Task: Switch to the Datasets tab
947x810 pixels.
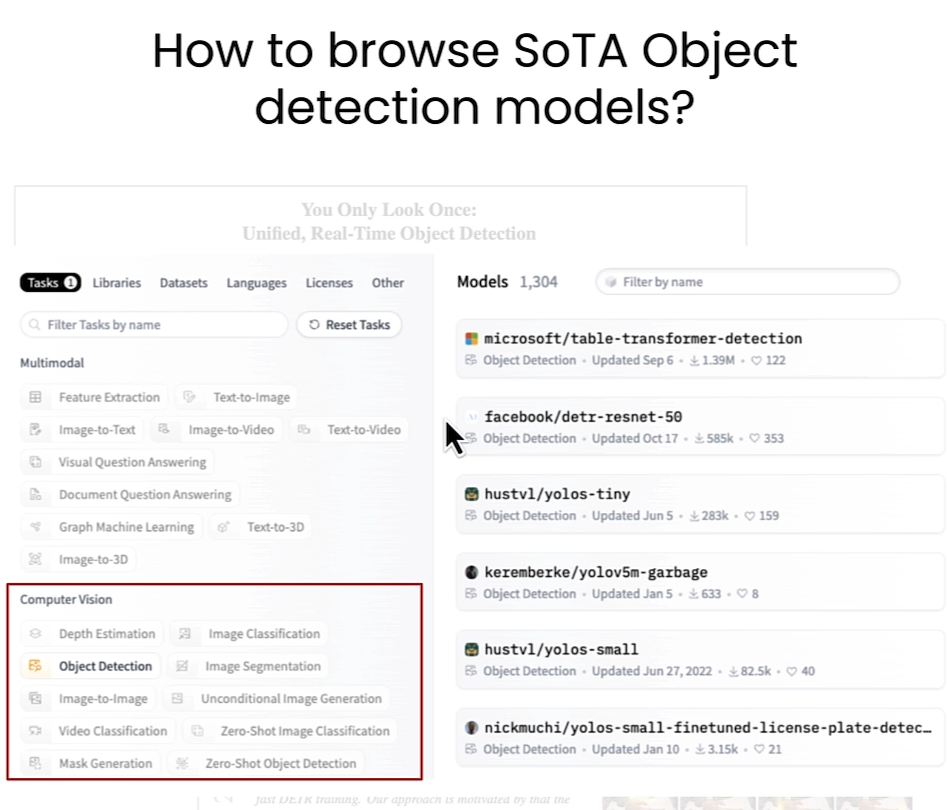Action: click(184, 283)
